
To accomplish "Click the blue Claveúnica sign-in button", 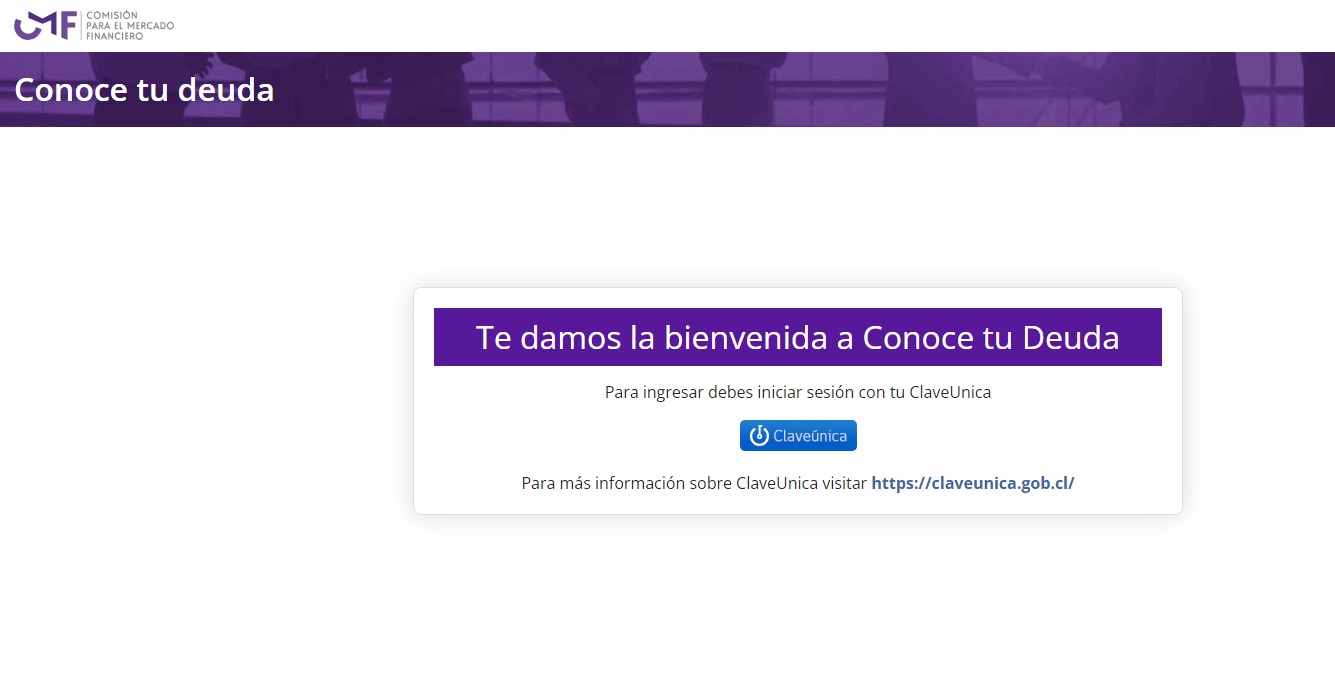I will (x=798, y=435).
